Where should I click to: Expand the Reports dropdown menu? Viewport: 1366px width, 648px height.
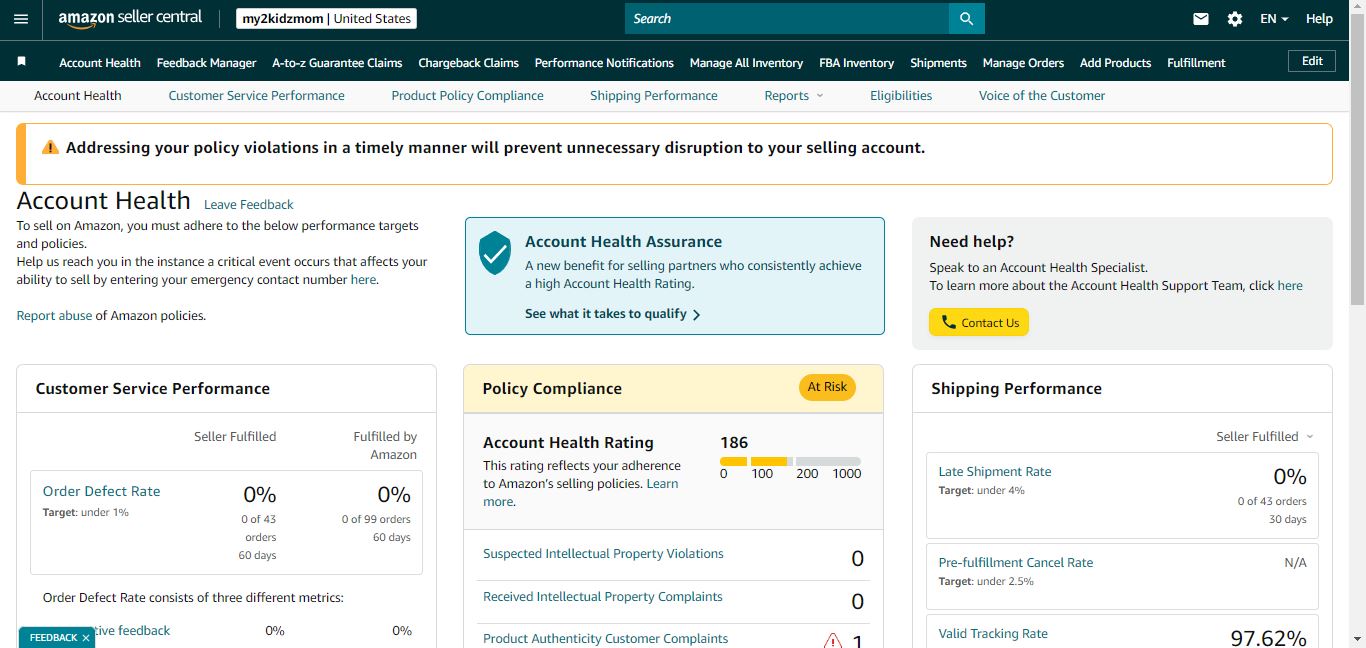pos(794,96)
